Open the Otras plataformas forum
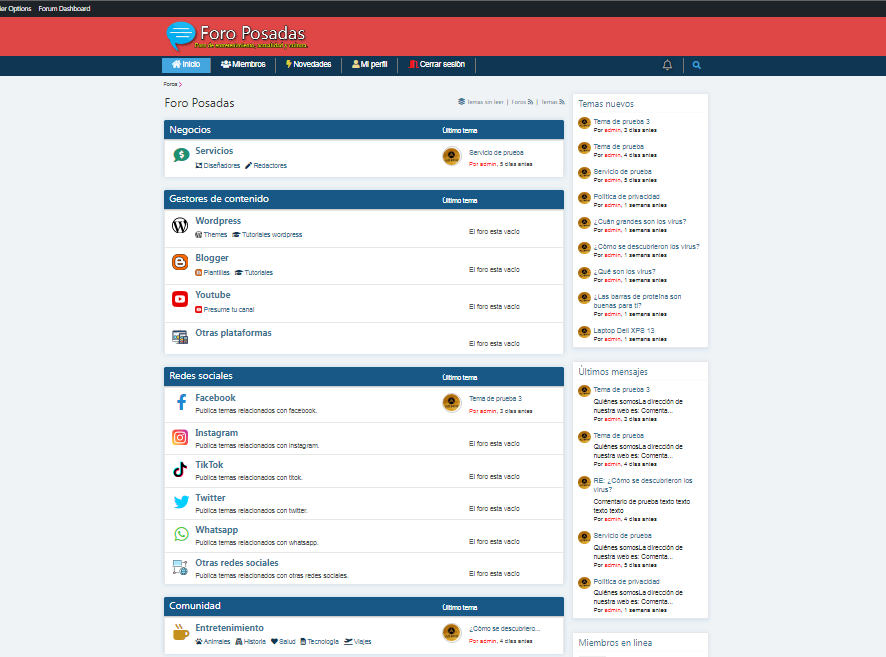The image size is (886, 657). click(x=233, y=333)
